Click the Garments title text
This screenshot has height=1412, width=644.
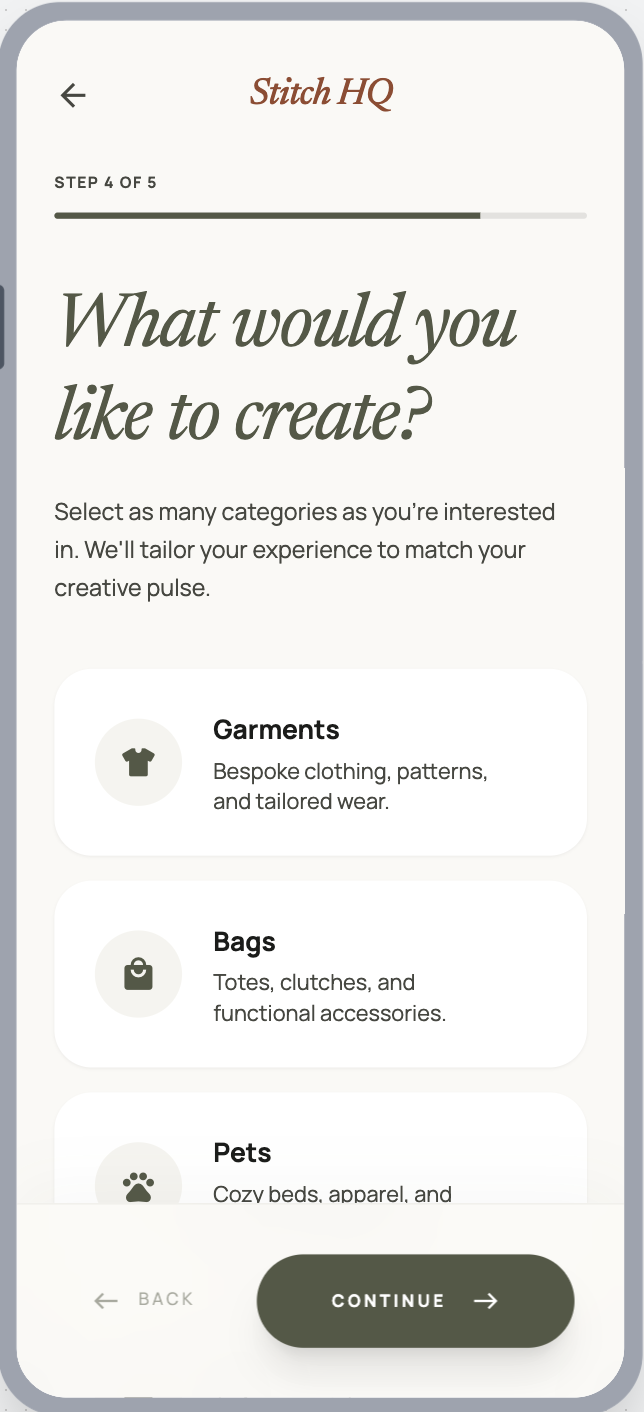pyautogui.click(x=276, y=730)
